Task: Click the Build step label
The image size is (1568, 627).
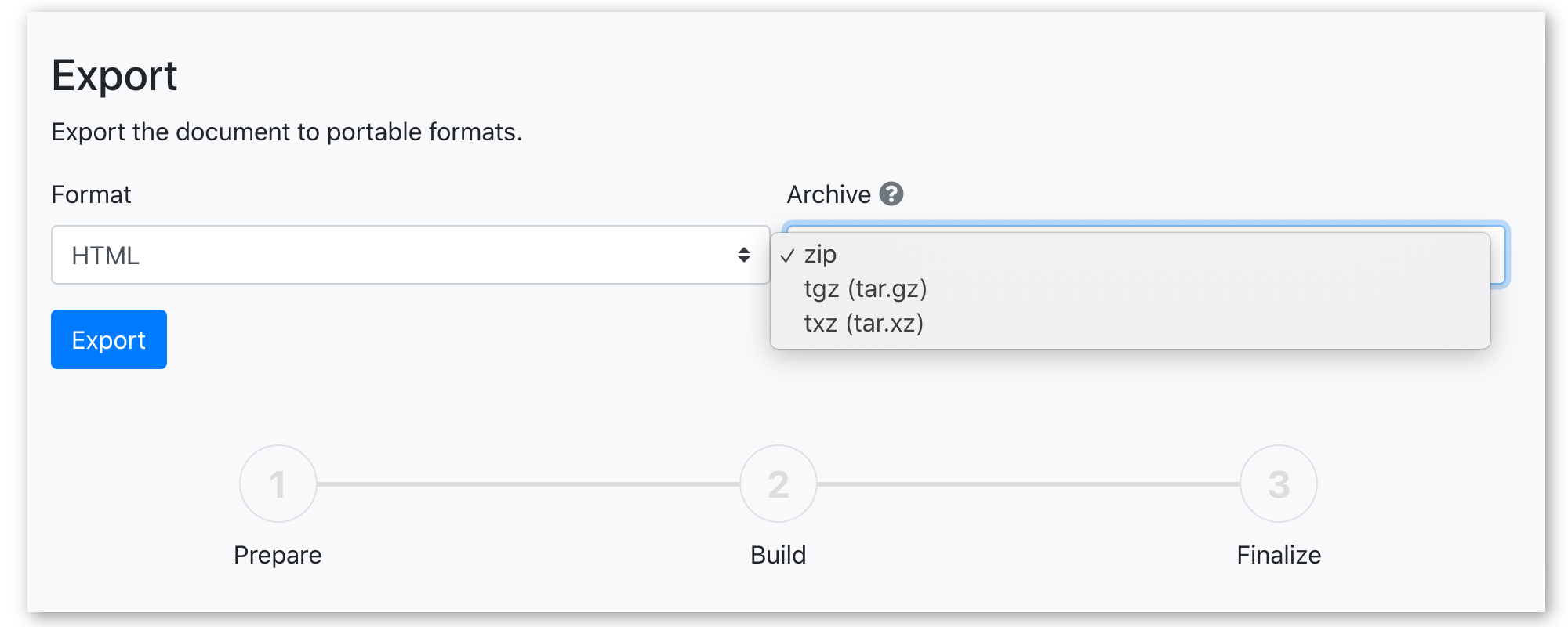Action: coord(778,555)
